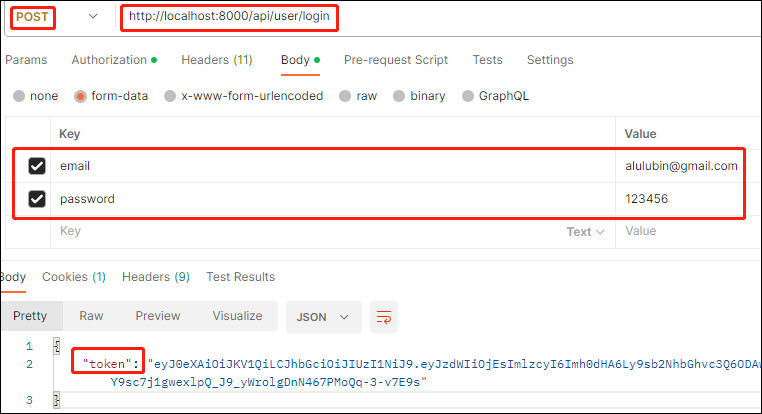
Task: Click the password value 123456 field
Action: [x=683, y=199]
